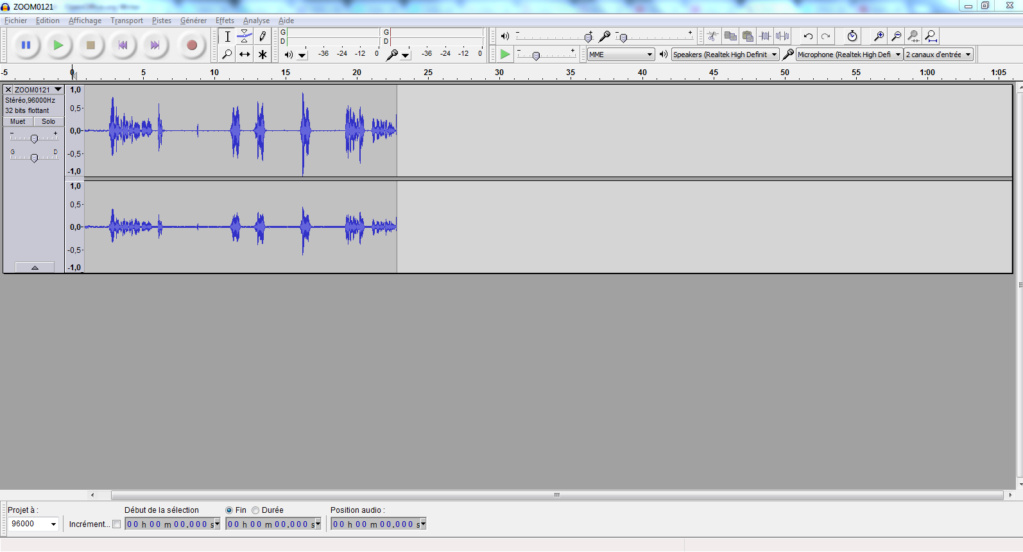Open the MME audio host dropdown
Image resolution: width=1023 pixels, height=552 pixels.
tap(620, 55)
